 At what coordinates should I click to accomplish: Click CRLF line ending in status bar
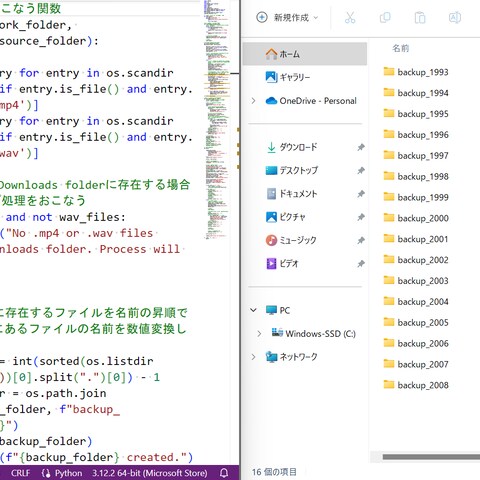tap(20, 473)
